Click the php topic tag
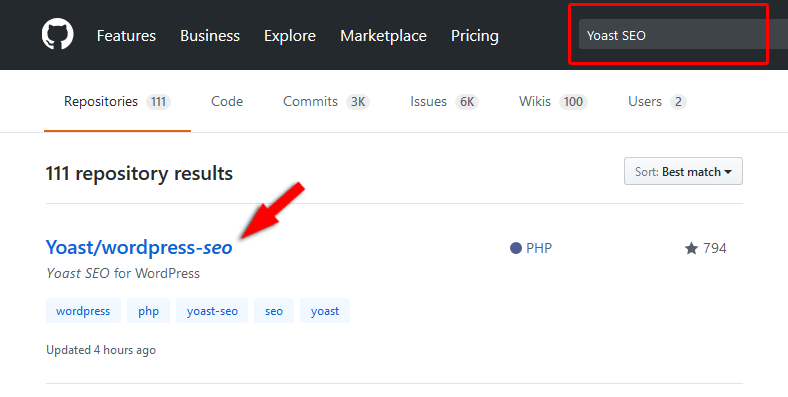Image resolution: width=788 pixels, height=397 pixels. click(148, 311)
